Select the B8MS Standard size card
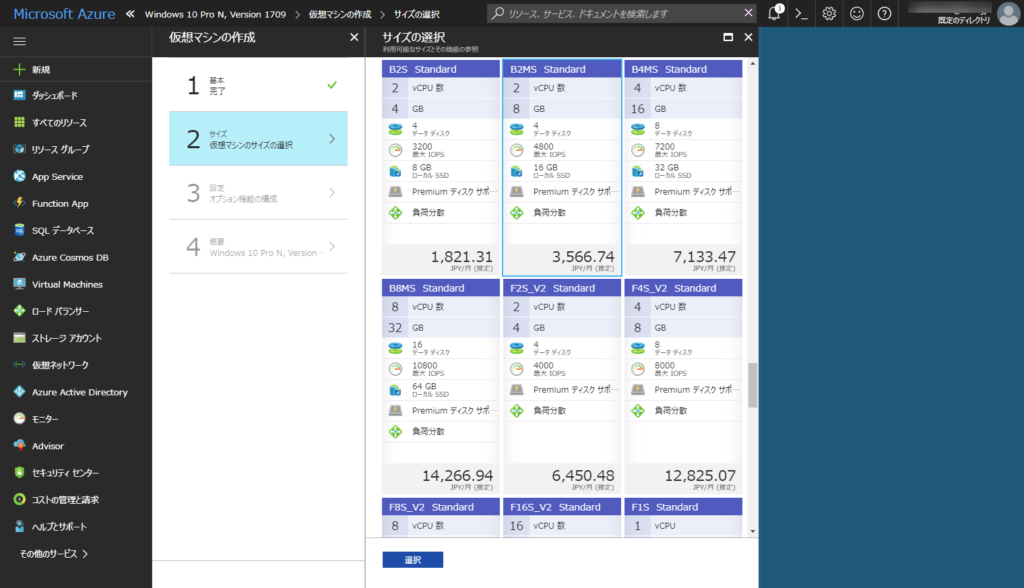Viewport: 1024px width, 588px height. click(441, 387)
